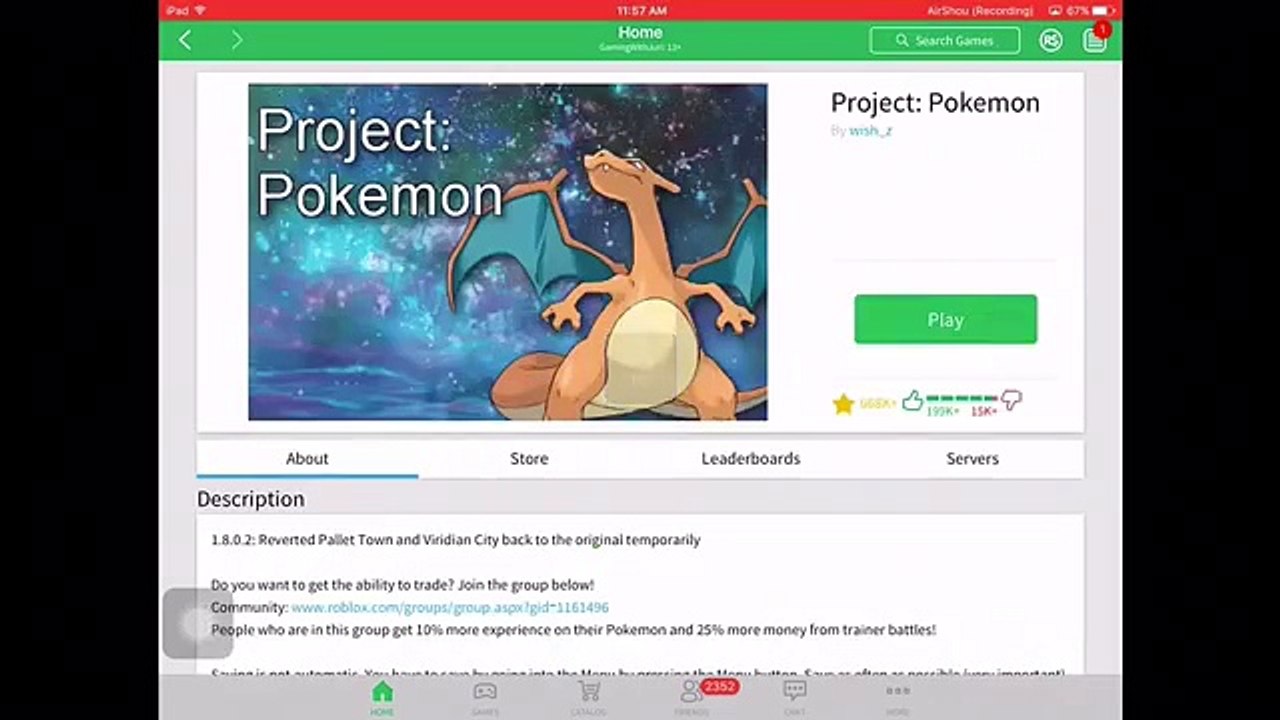
Task: Favorite the game with the star icon
Action: [843, 403]
